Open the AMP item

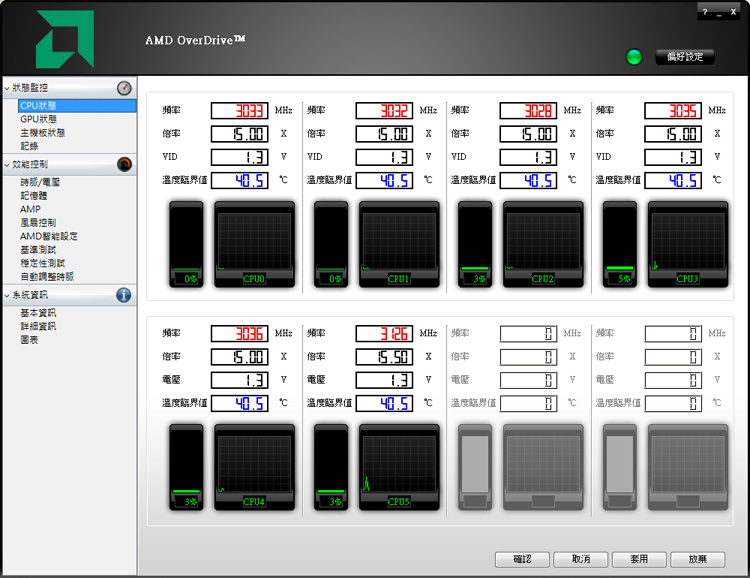(x=30, y=209)
